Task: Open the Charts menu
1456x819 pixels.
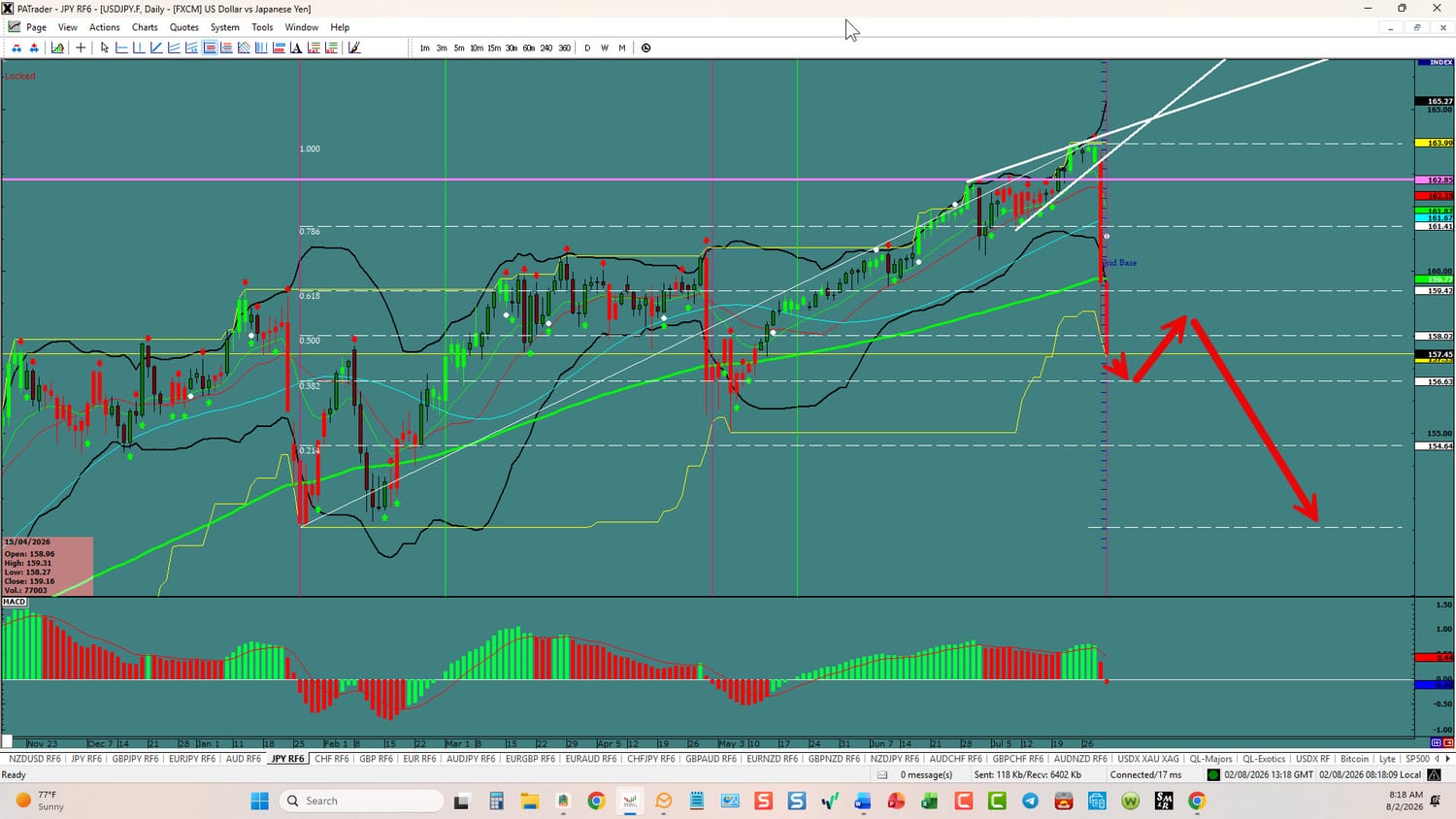Action: [145, 27]
